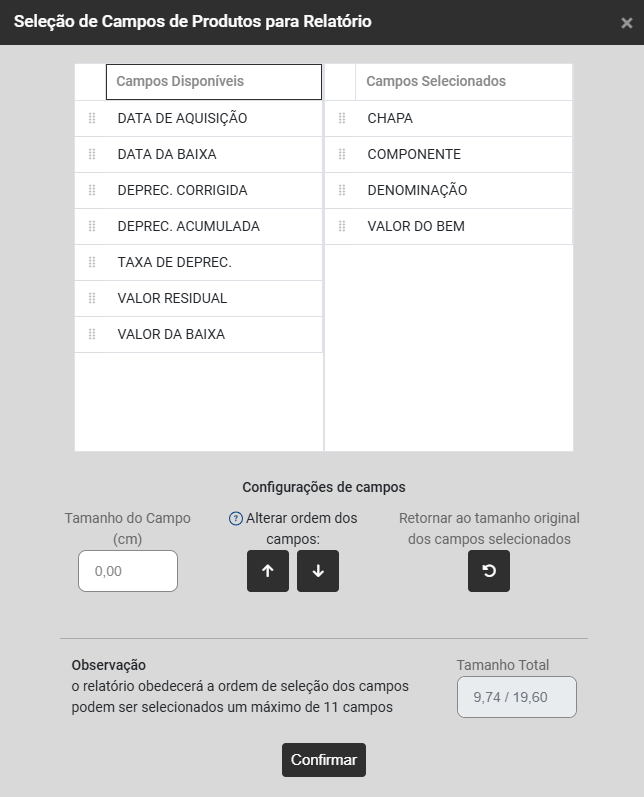Select DEPREC. CORRIGIDA in available fields
This screenshot has height=797, width=644.
tap(182, 190)
